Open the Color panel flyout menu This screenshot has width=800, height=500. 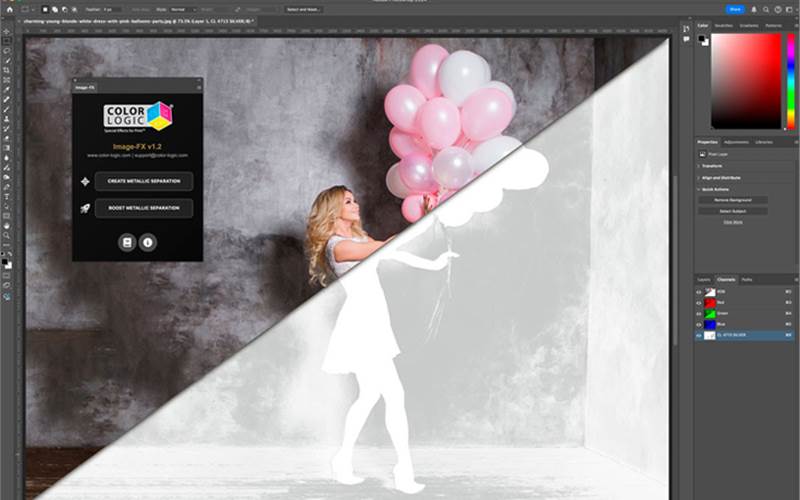coord(796,26)
